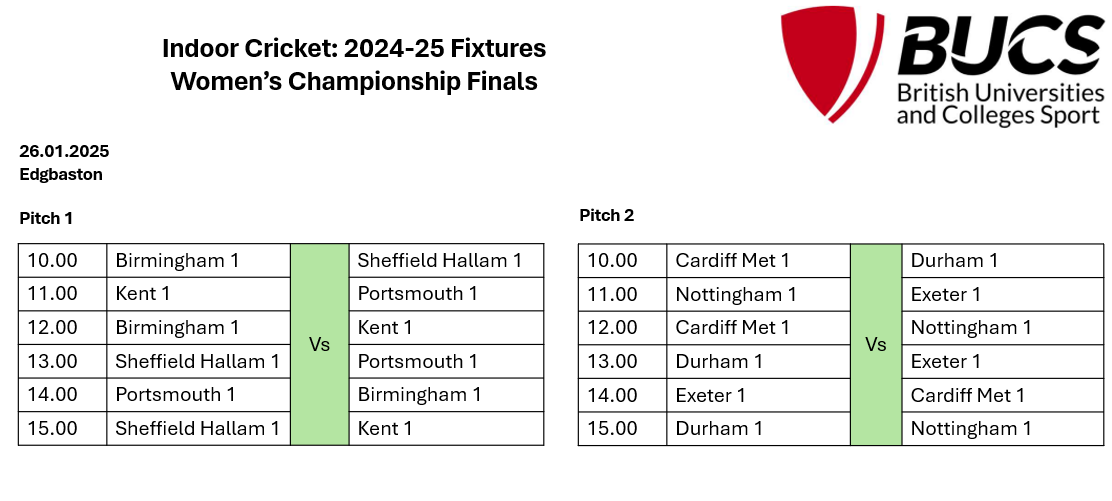Select the 26.01.2025 date text
This screenshot has width=1112, height=501.
[x=64, y=151]
